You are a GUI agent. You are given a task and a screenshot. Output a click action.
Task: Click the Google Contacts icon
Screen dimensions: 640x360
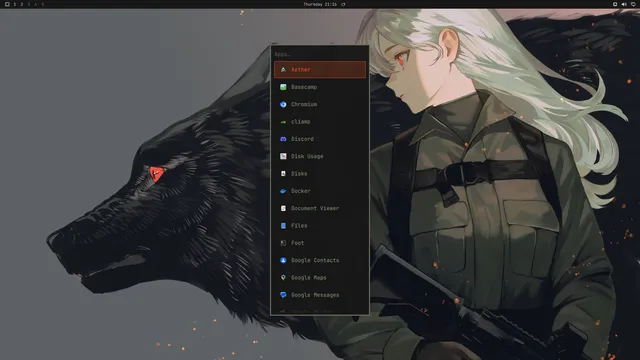283,260
